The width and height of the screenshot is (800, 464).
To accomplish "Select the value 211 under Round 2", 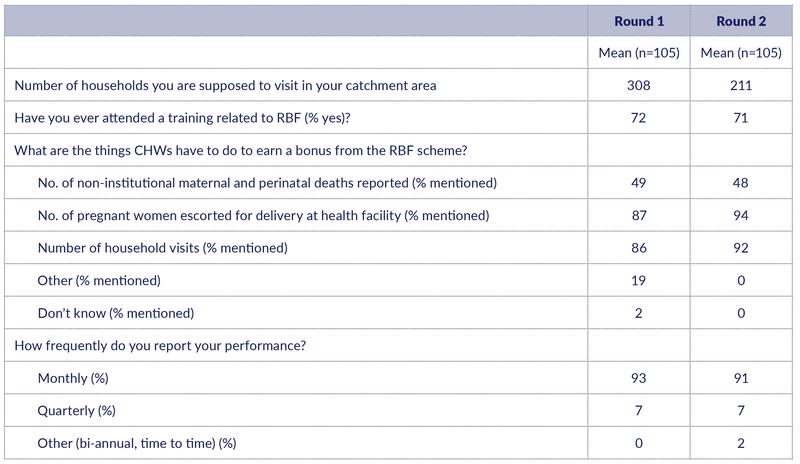I will (x=741, y=85).
